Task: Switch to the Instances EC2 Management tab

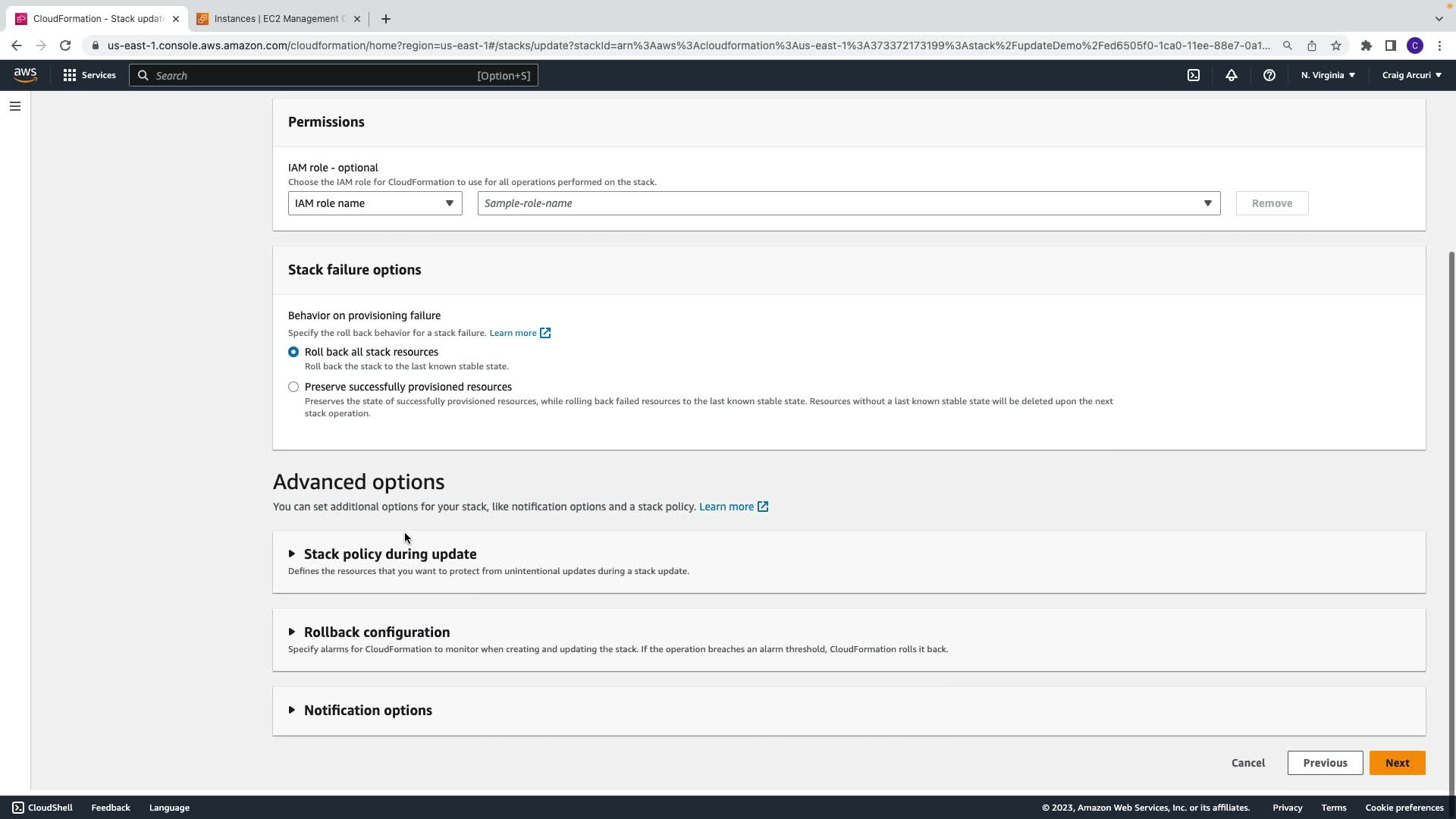Action: point(278,19)
